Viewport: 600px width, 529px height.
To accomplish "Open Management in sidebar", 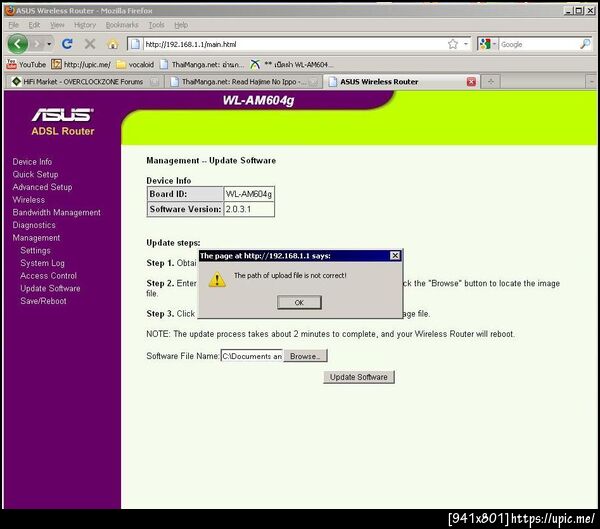I will [36, 237].
